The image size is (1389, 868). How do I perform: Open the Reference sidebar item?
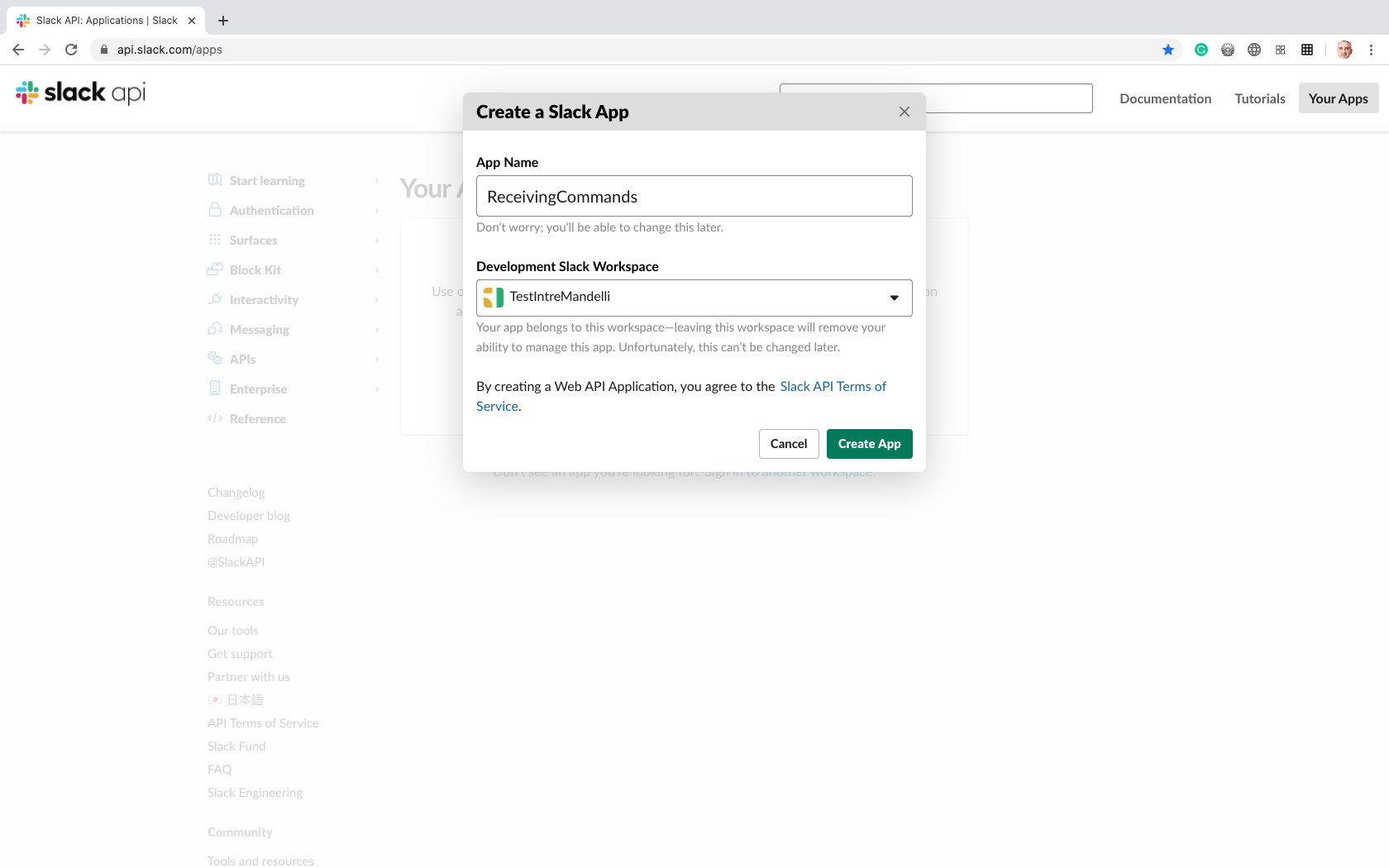[257, 419]
